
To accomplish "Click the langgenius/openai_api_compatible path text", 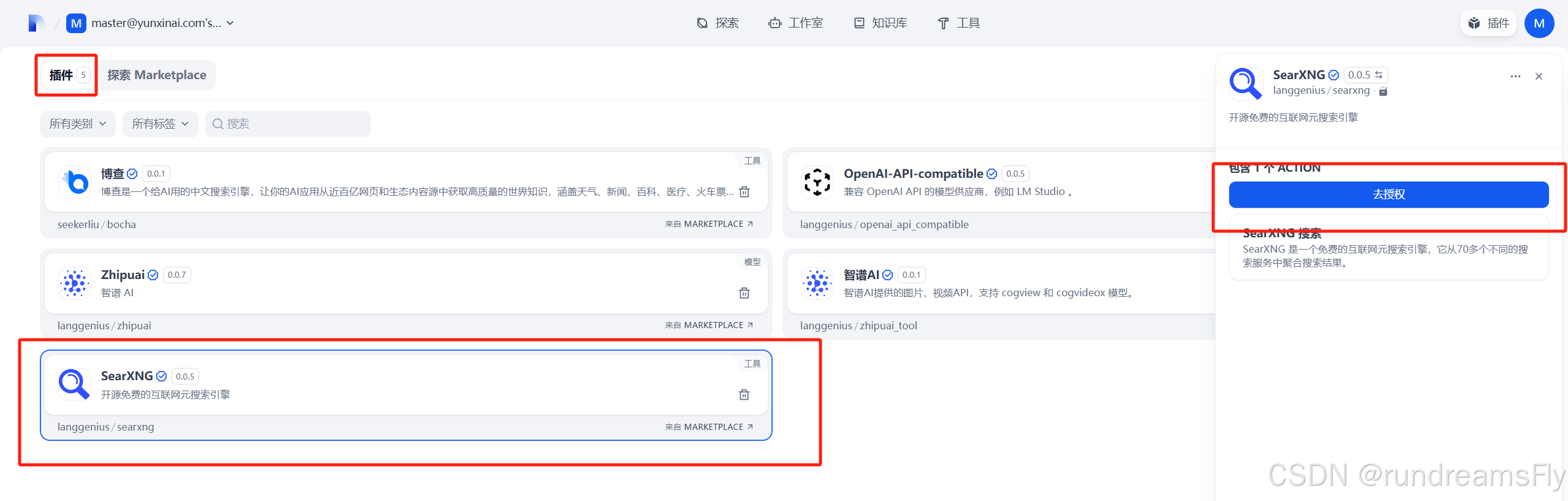I will click(x=884, y=224).
